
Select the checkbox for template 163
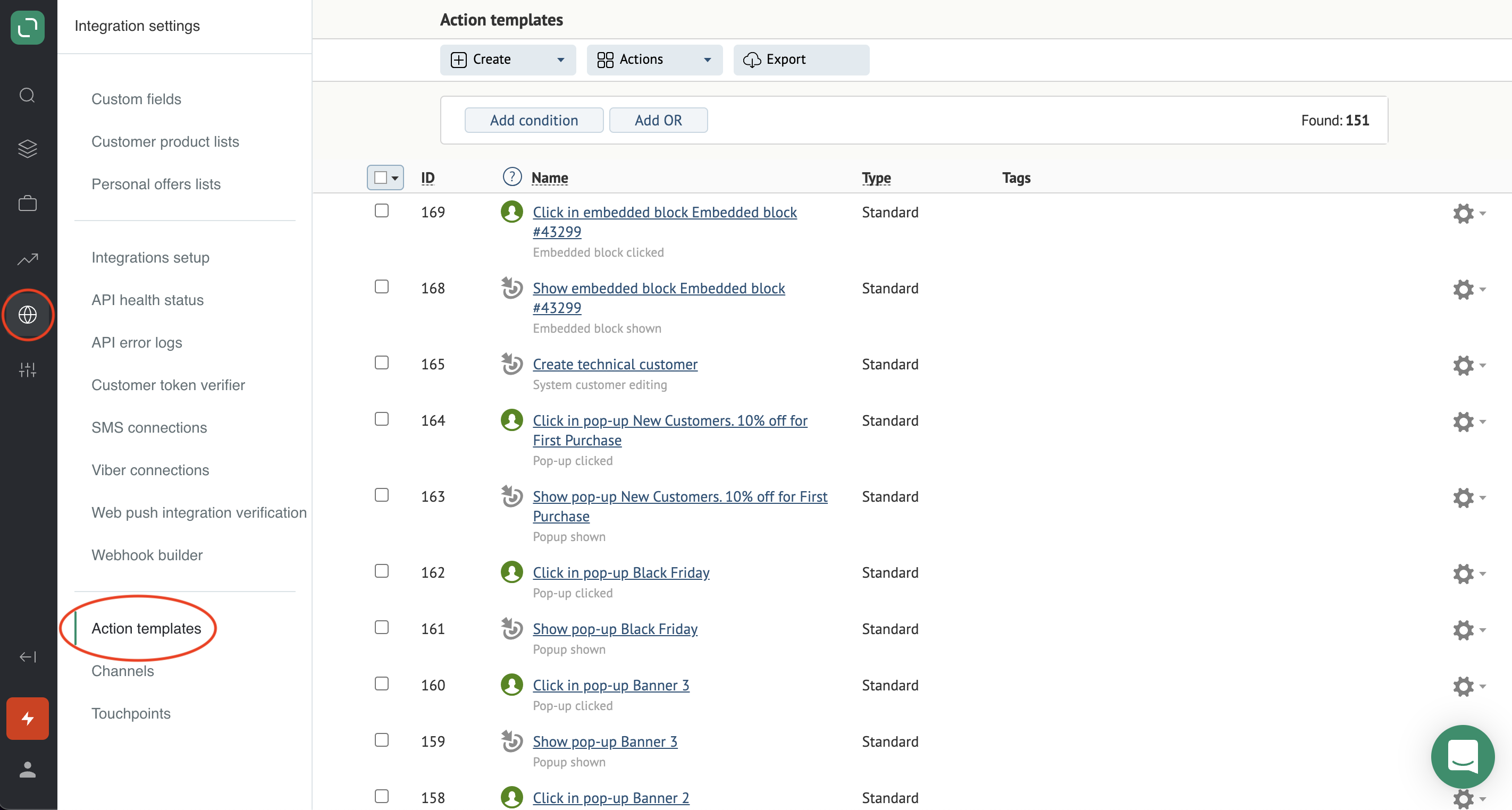[x=382, y=495]
